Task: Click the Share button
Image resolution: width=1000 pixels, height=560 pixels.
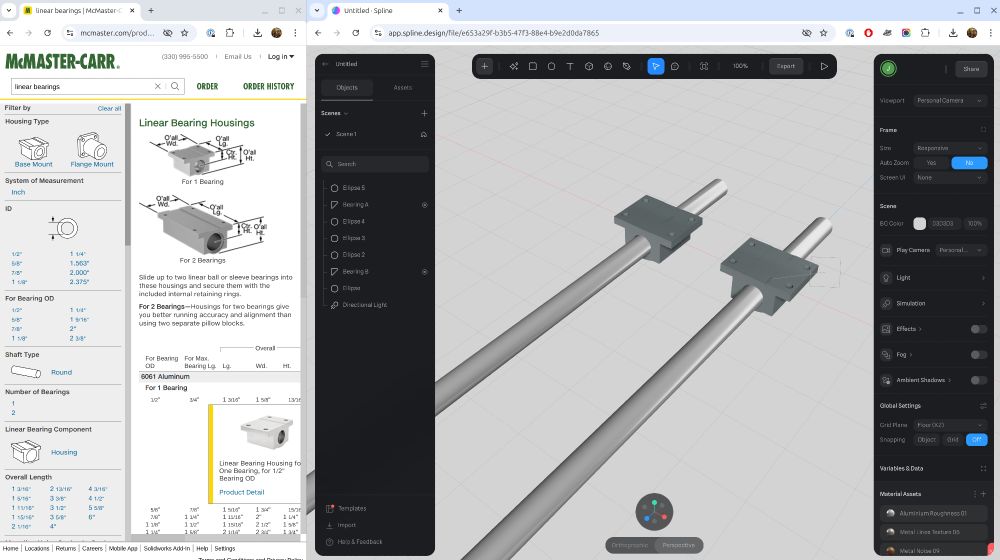Action: pos(971,69)
